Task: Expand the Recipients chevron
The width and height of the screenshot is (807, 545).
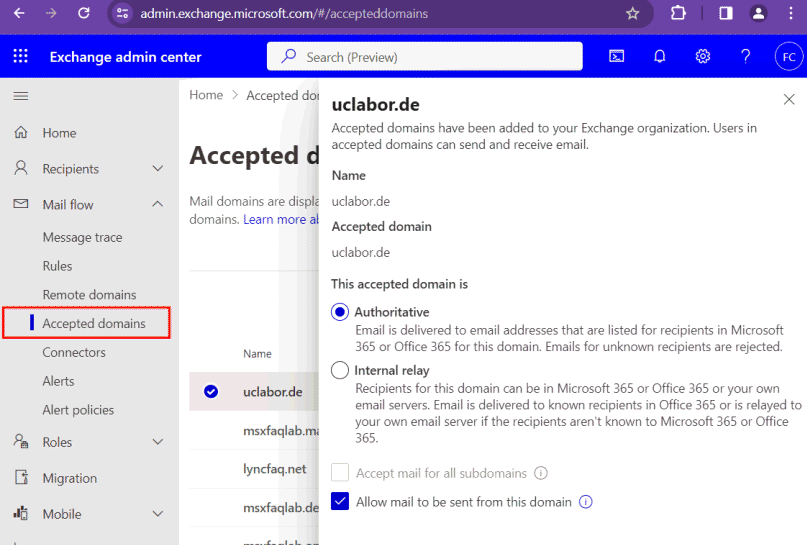Action: click(x=158, y=168)
